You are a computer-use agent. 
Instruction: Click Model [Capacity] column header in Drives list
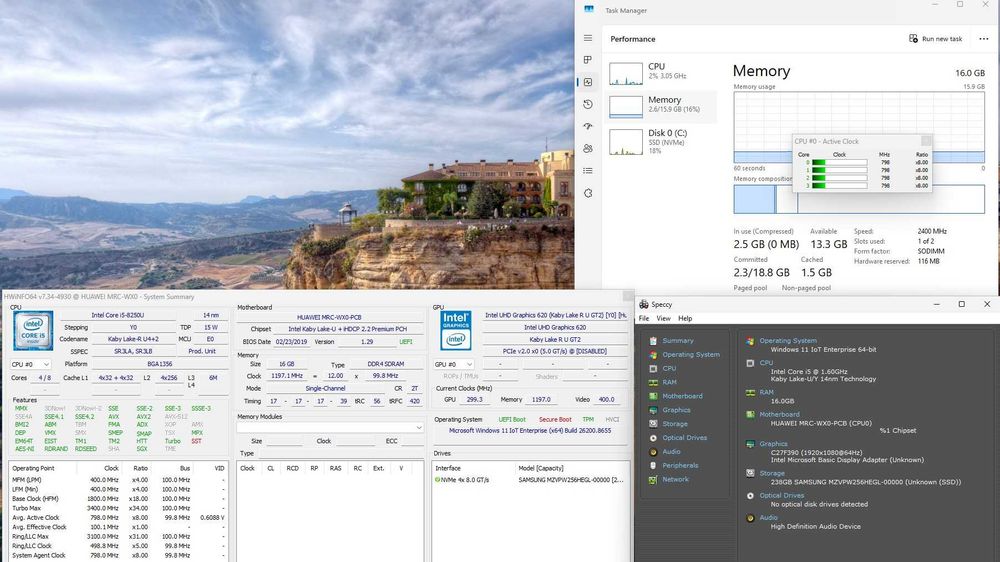tap(541, 468)
